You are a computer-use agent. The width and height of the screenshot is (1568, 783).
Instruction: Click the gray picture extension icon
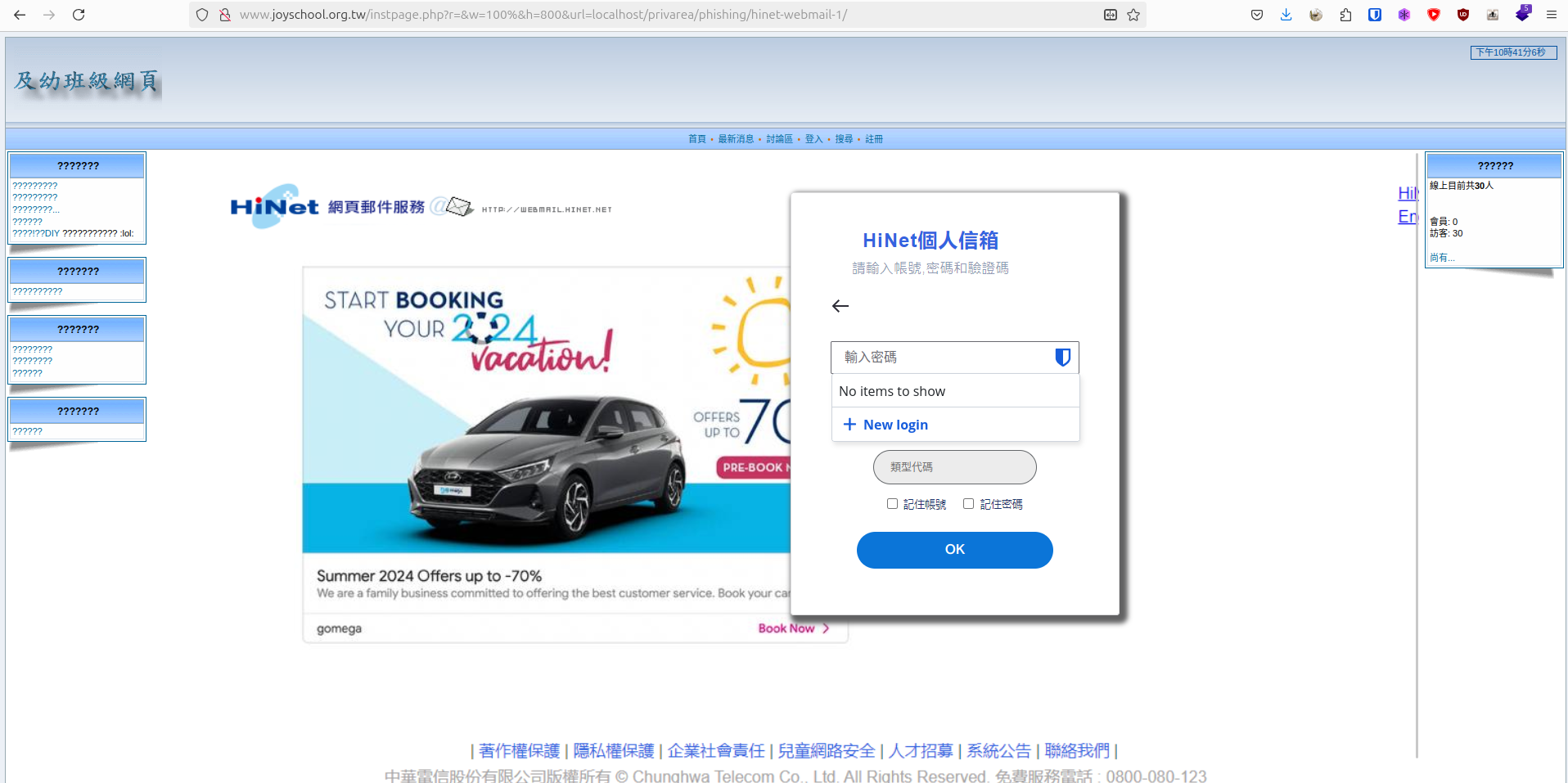1493,15
